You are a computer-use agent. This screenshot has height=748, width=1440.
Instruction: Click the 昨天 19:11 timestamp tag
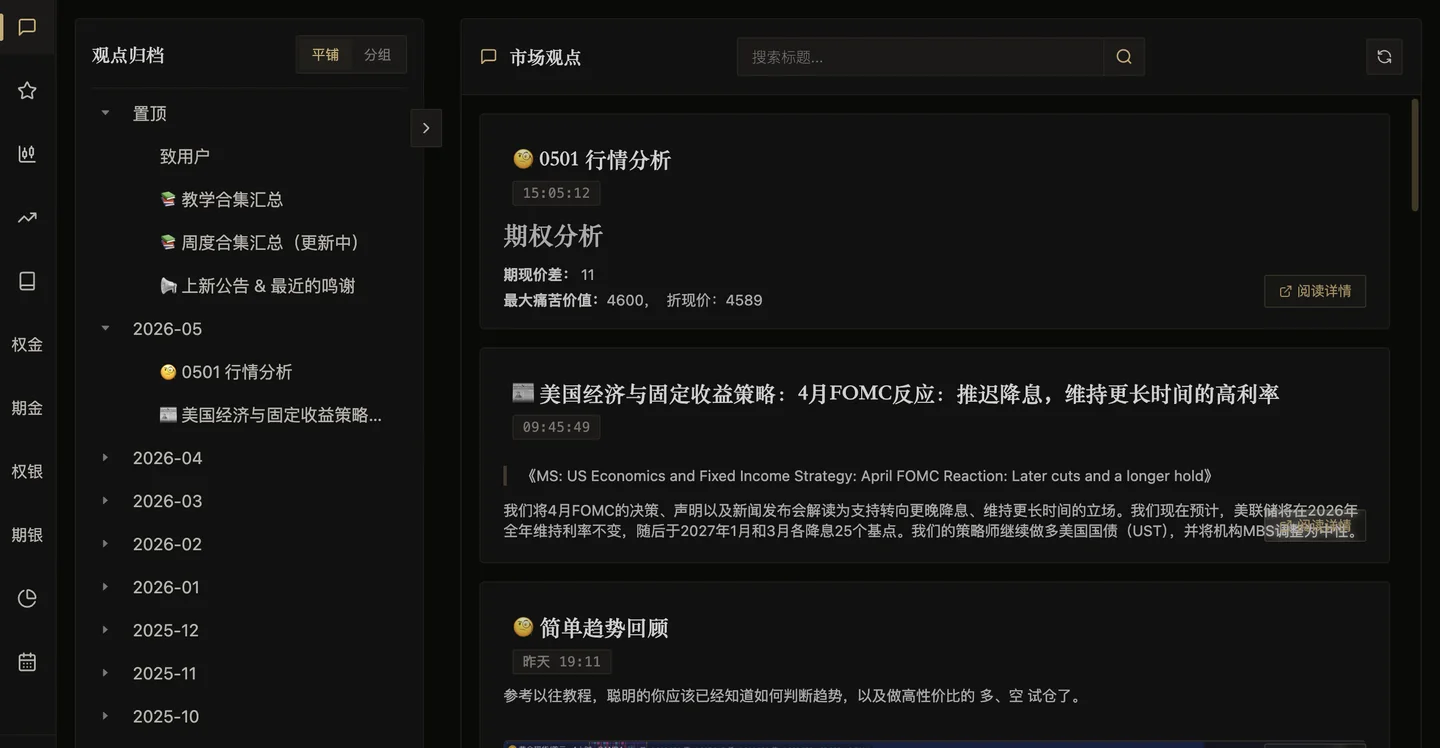(x=562, y=662)
